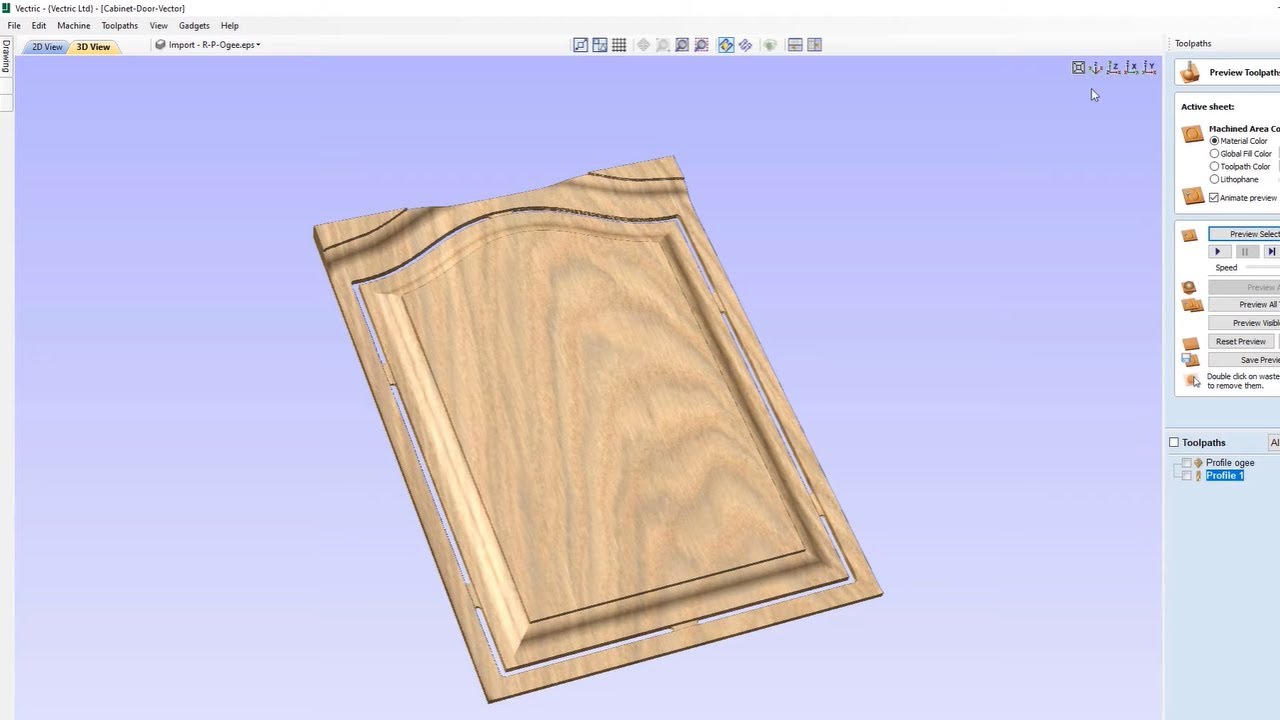Set the isometric view axis icon
Screen dimensions: 1280x720
[x=1096, y=68]
